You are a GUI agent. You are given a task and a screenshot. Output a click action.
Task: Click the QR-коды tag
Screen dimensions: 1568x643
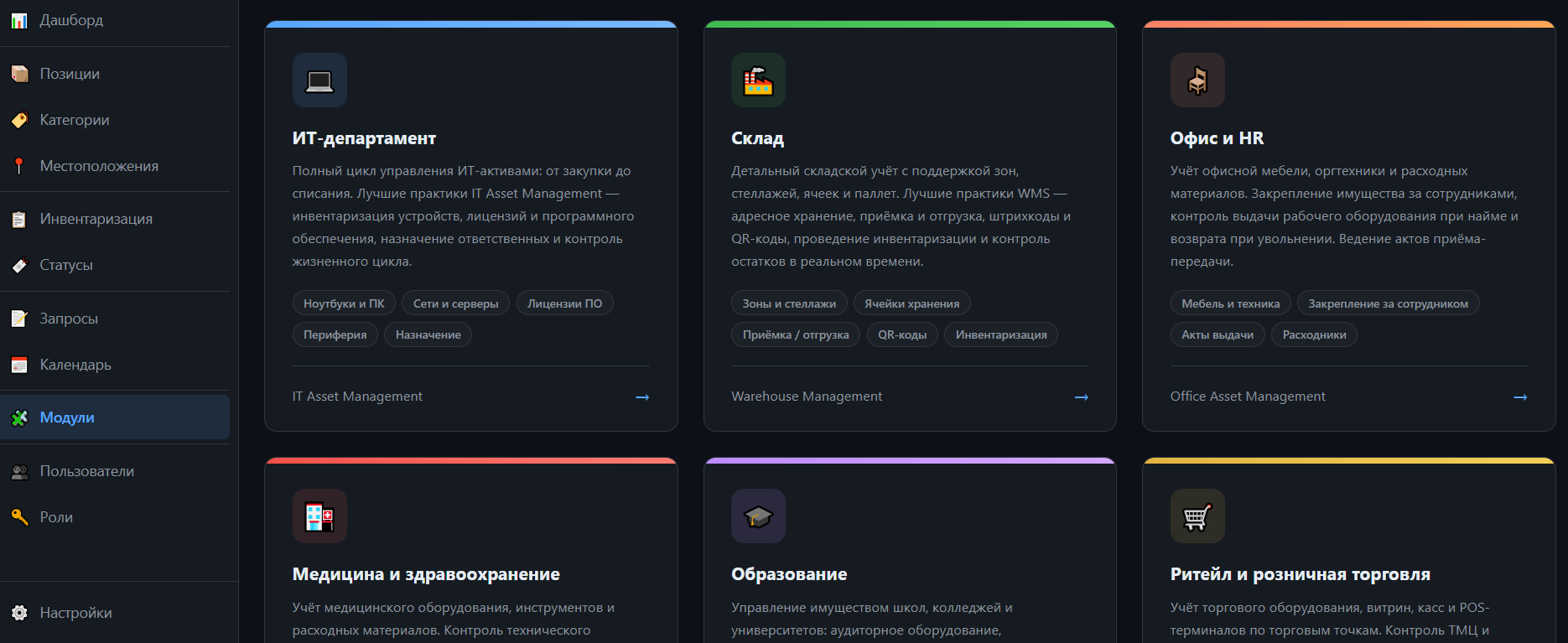pos(902,334)
